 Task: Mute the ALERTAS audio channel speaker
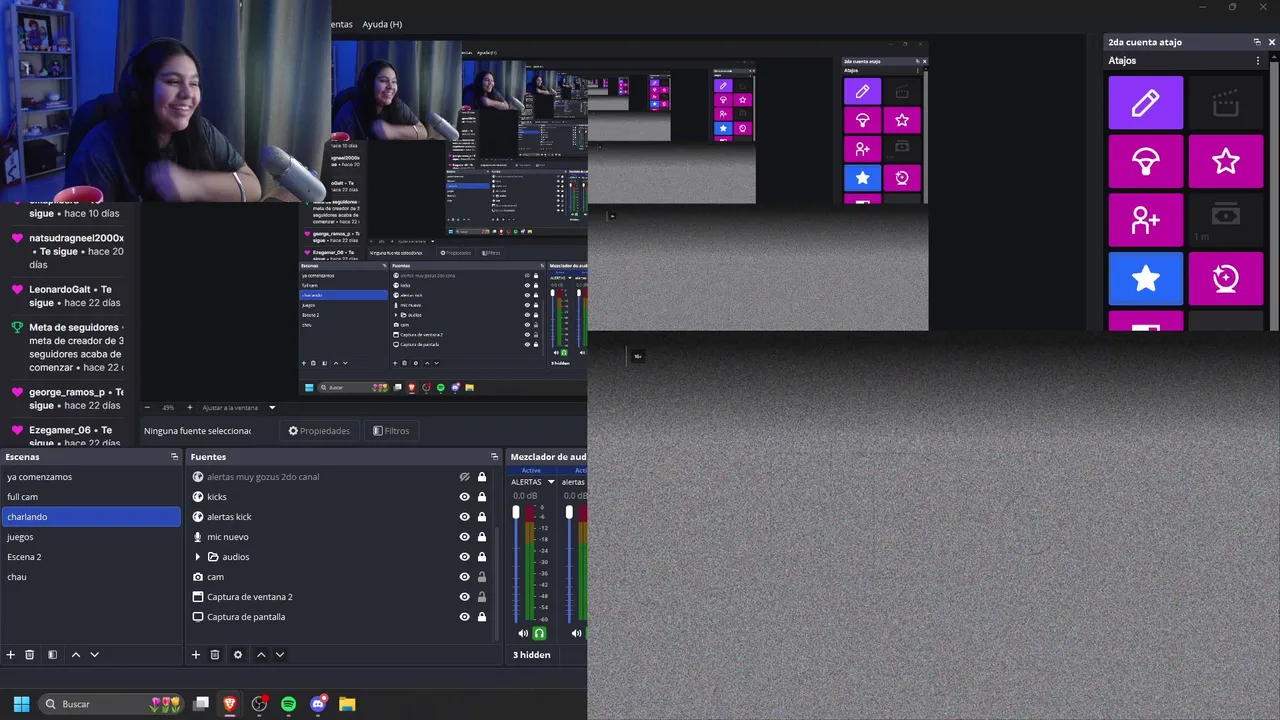(523, 633)
